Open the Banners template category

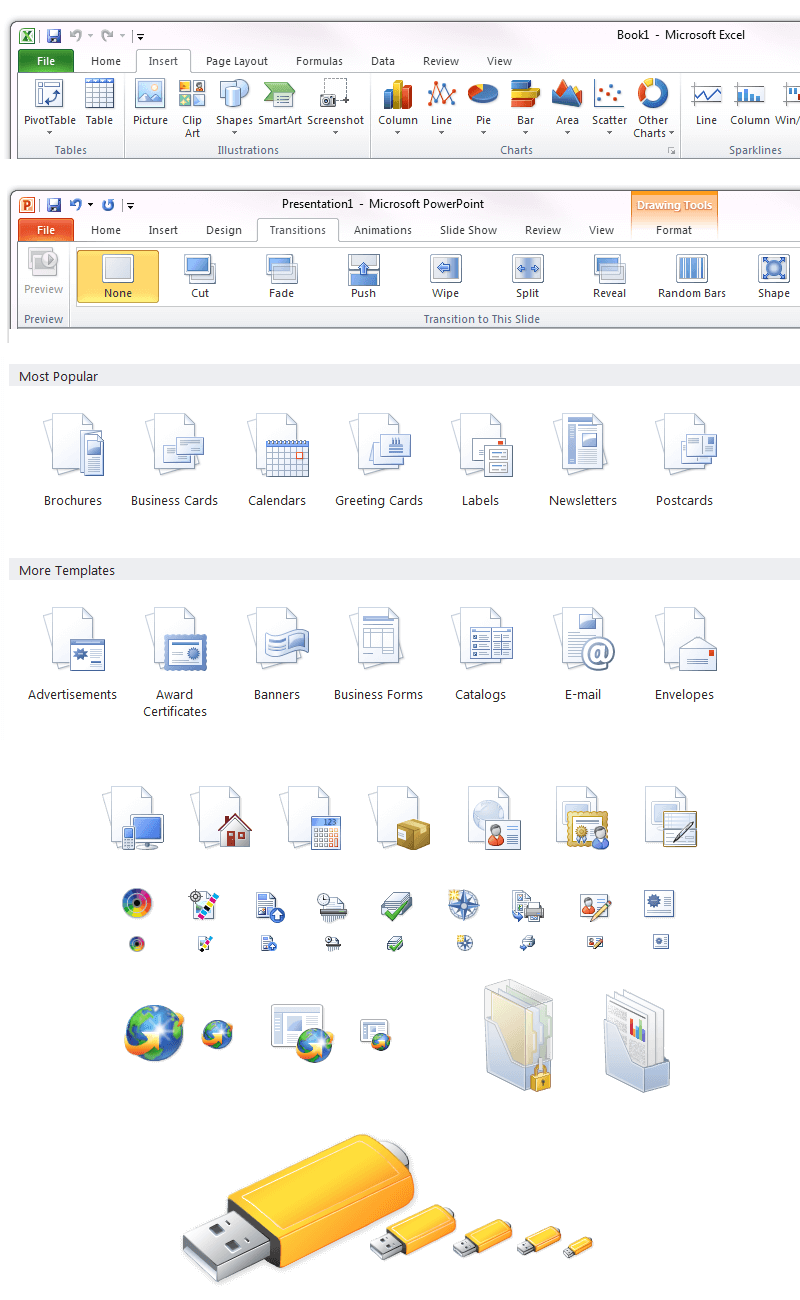pos(277,653)
